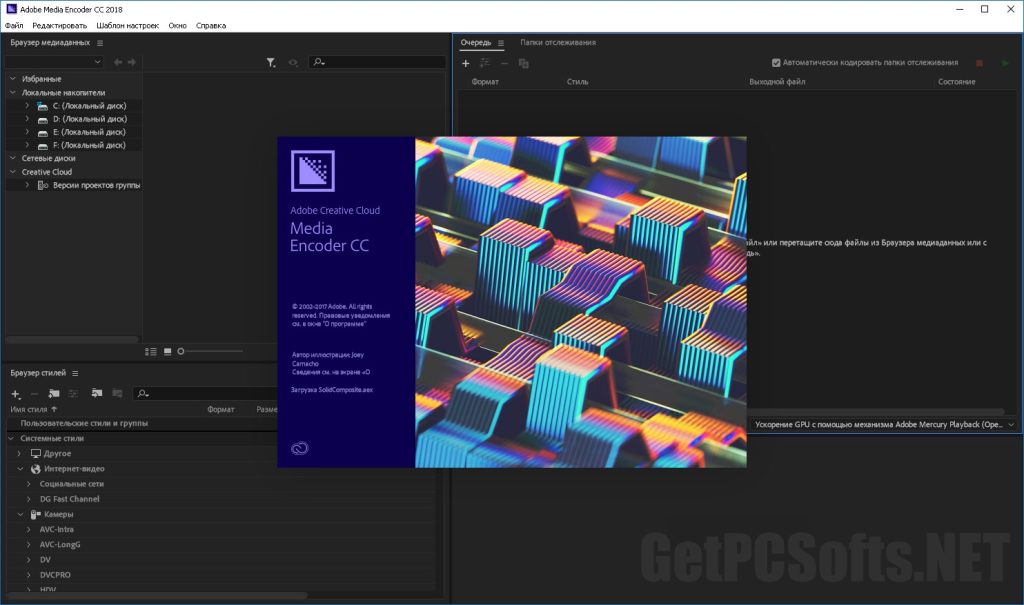Open the Очередь panel menu icon
Screen dimensions: 1024x605
point(501,43)
